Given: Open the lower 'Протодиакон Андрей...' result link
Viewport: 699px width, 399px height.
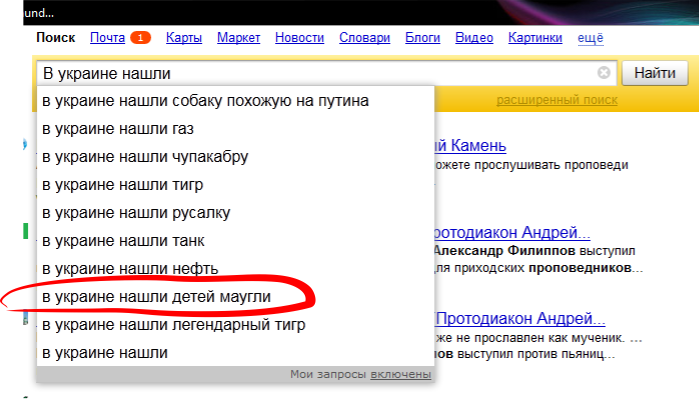Looking at the screenshot, I should click(x=521, y=318).
